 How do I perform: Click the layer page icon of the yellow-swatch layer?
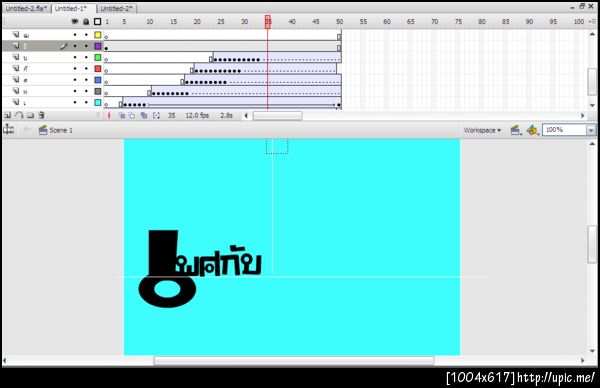coord(16,34)
